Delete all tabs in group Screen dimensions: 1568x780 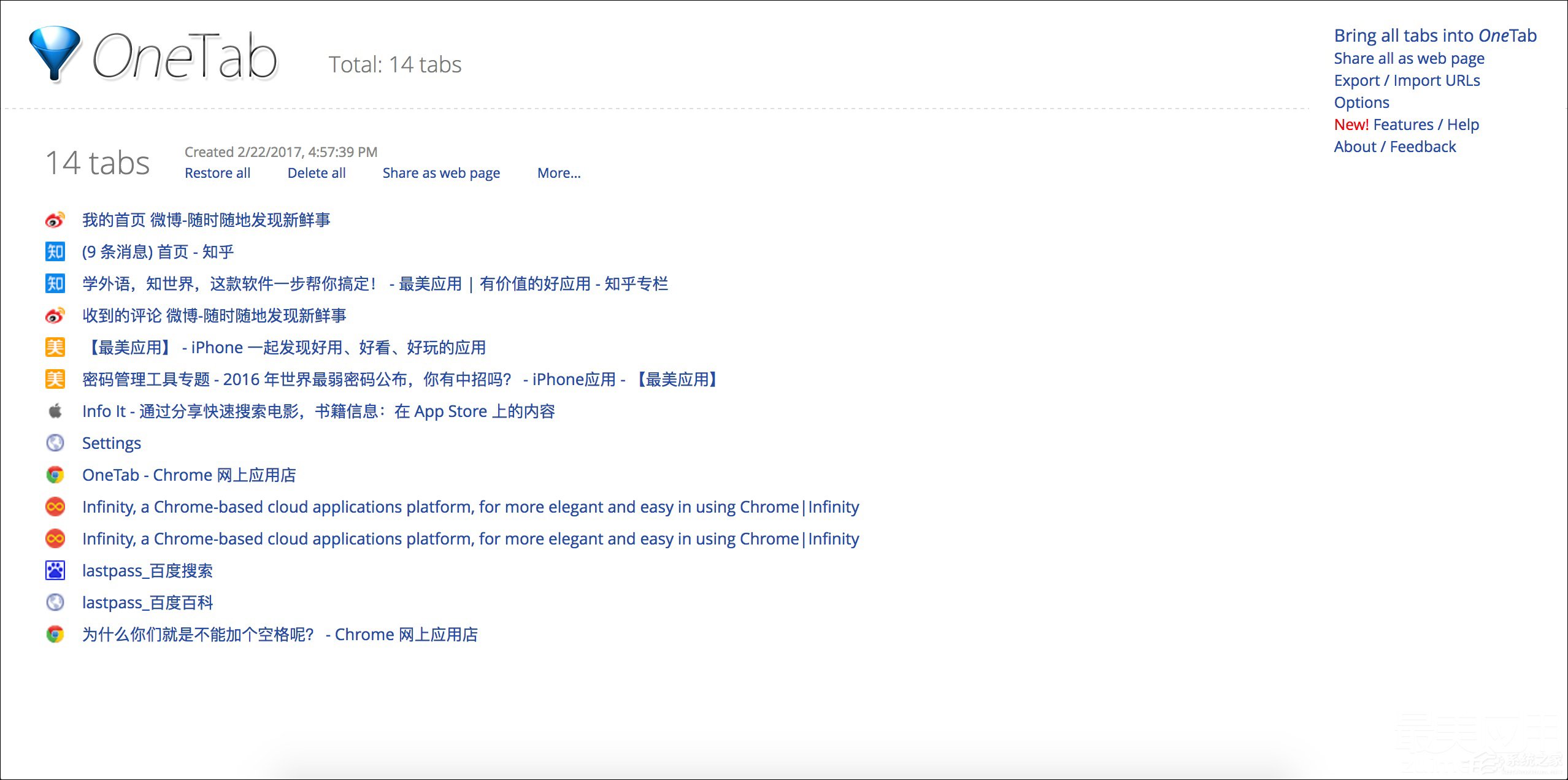(316, 174)
